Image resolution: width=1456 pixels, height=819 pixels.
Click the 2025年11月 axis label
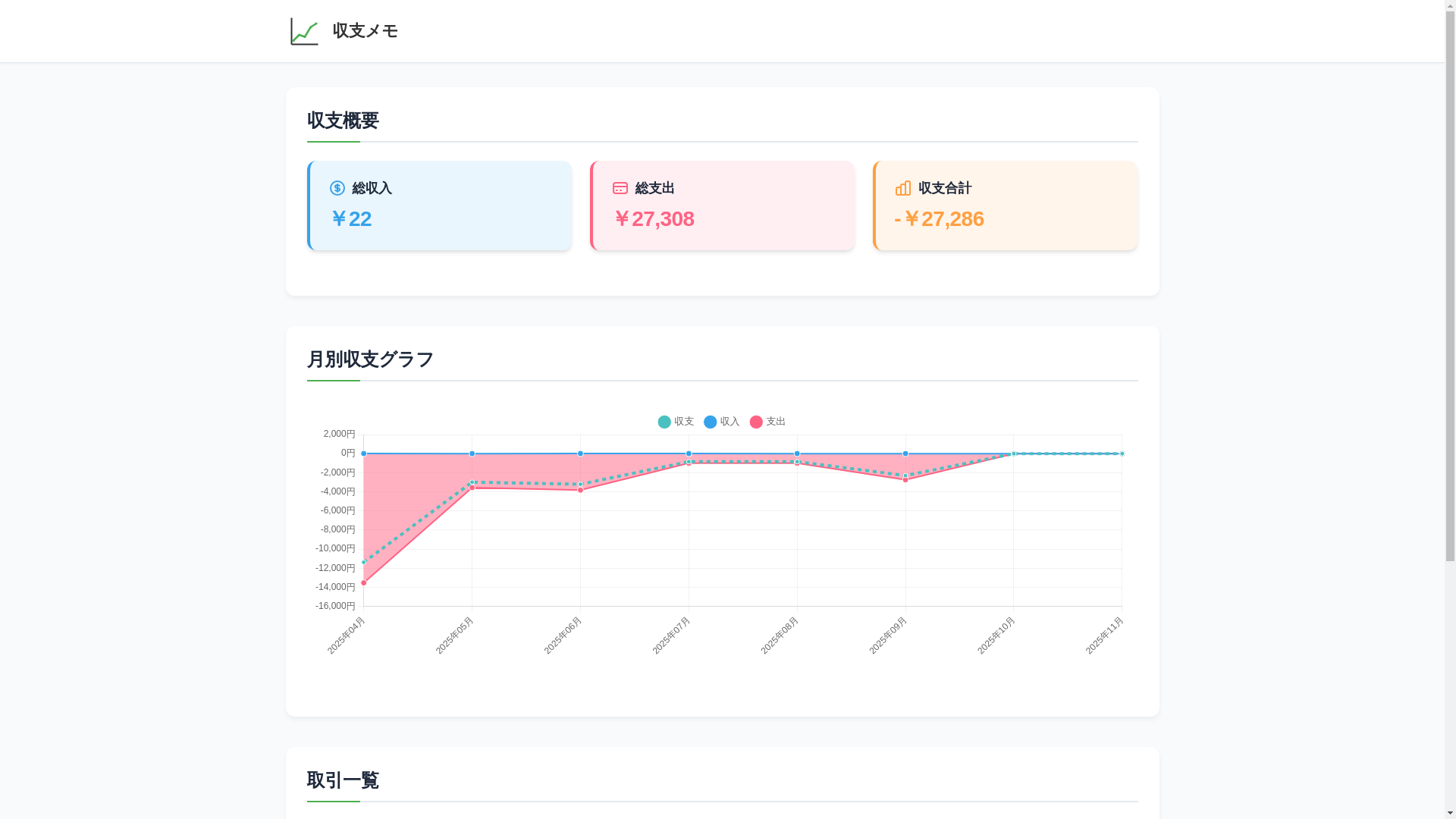pyautogui.click(x=1105, y=635)
